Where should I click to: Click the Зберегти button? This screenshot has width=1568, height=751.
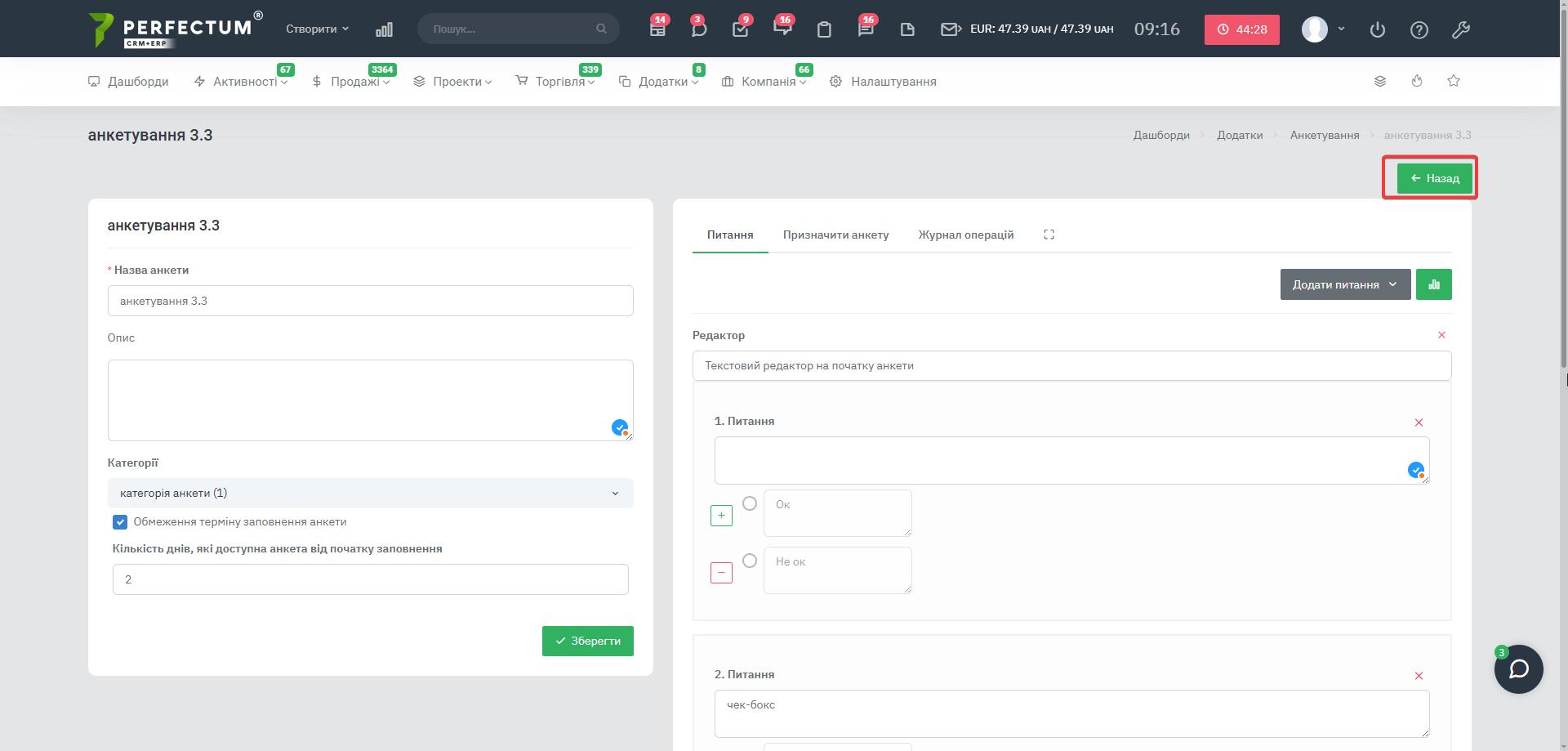(x=587, y=641)
